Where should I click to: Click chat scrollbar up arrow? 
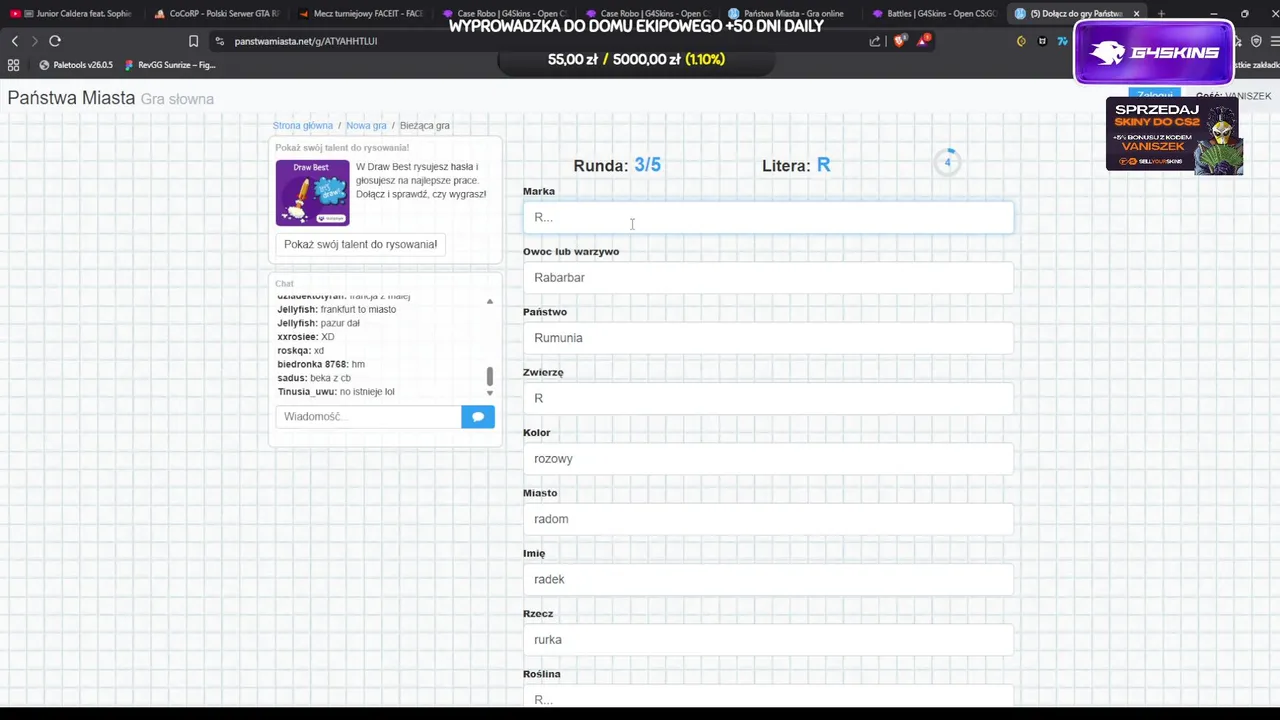click(489, 301)
